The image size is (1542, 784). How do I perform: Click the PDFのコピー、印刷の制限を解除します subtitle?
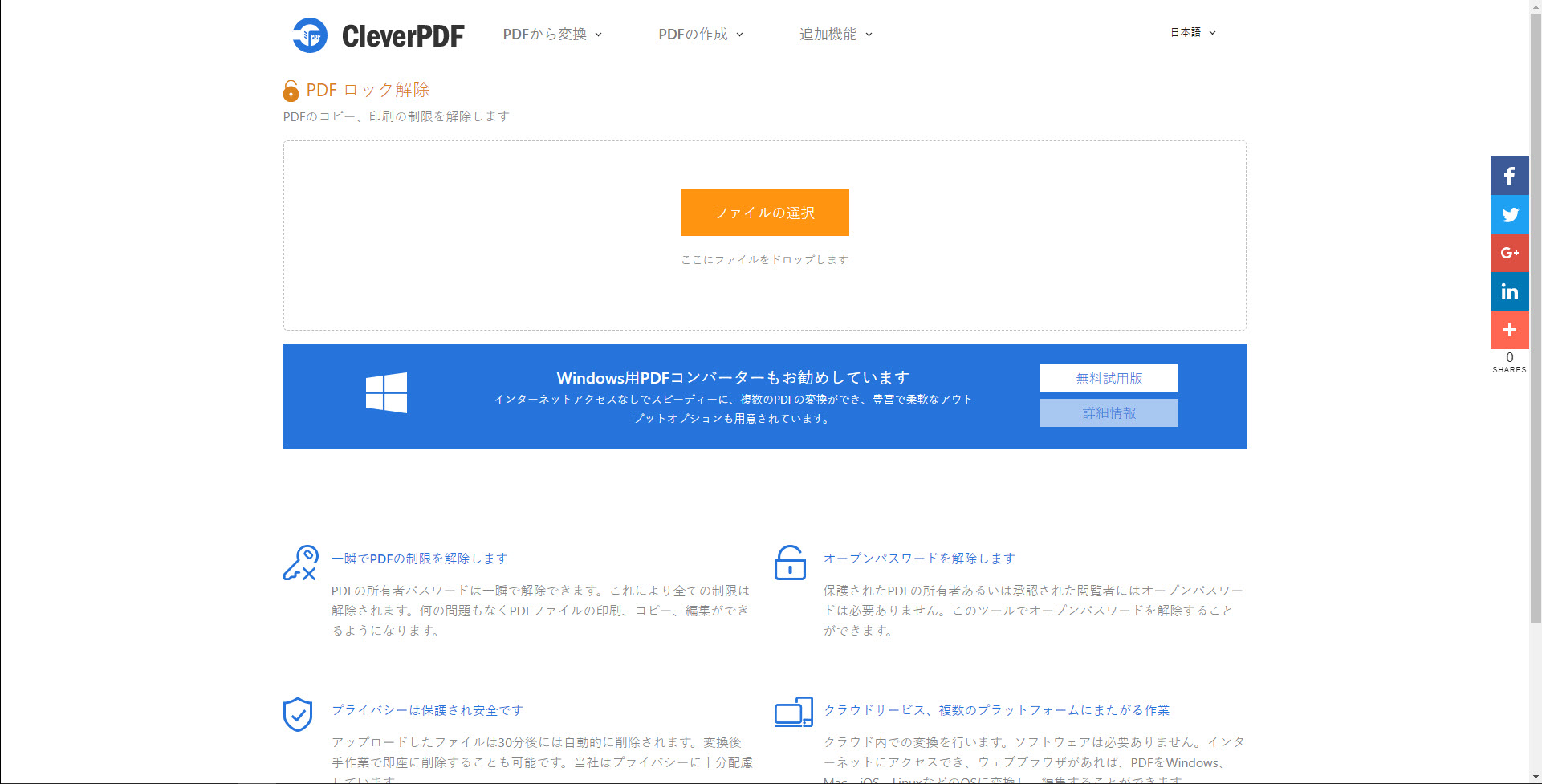click(397, 116)
